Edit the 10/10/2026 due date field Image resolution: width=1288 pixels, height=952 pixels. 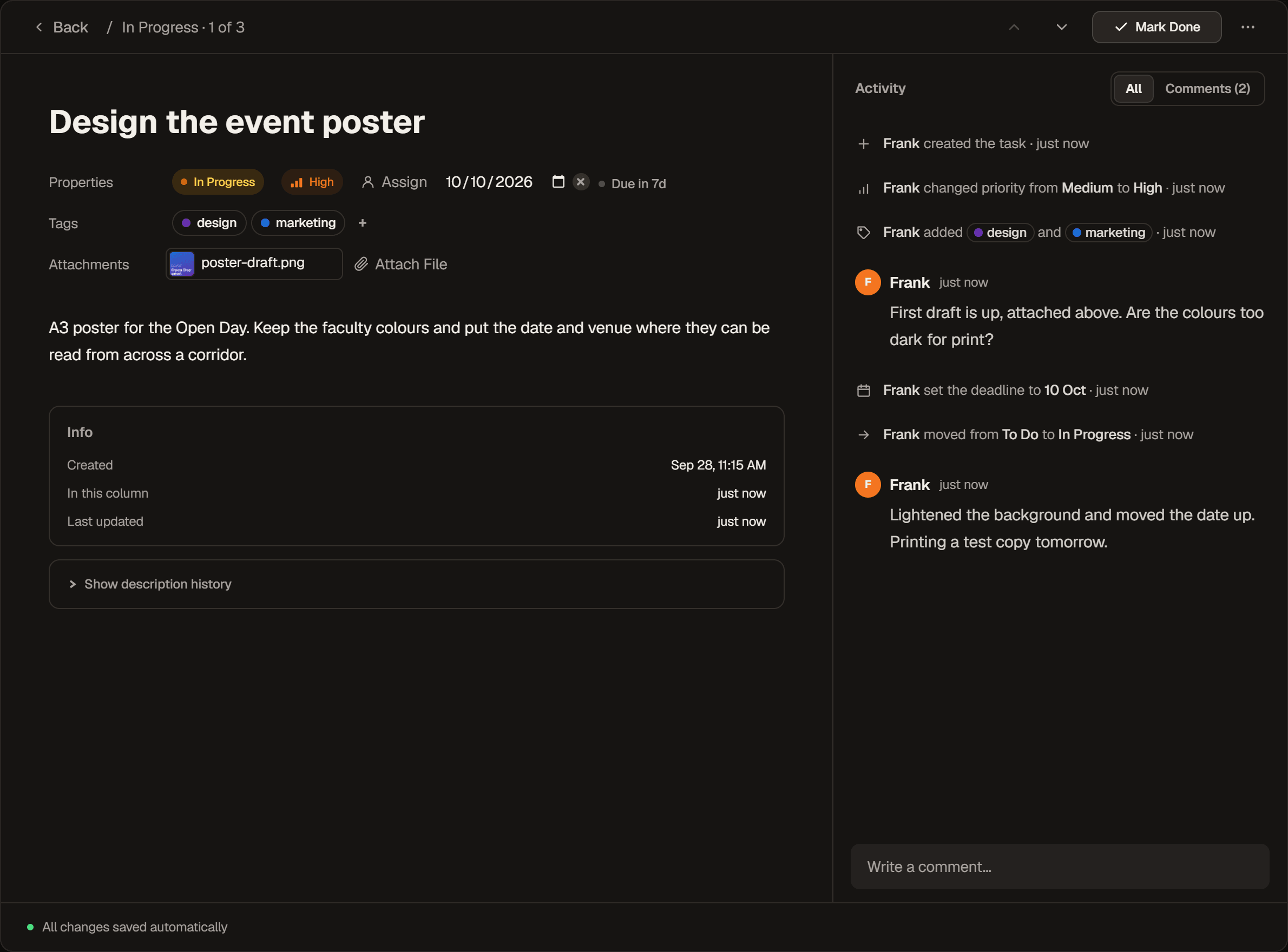pyautogui.click(x=489, y=182)
